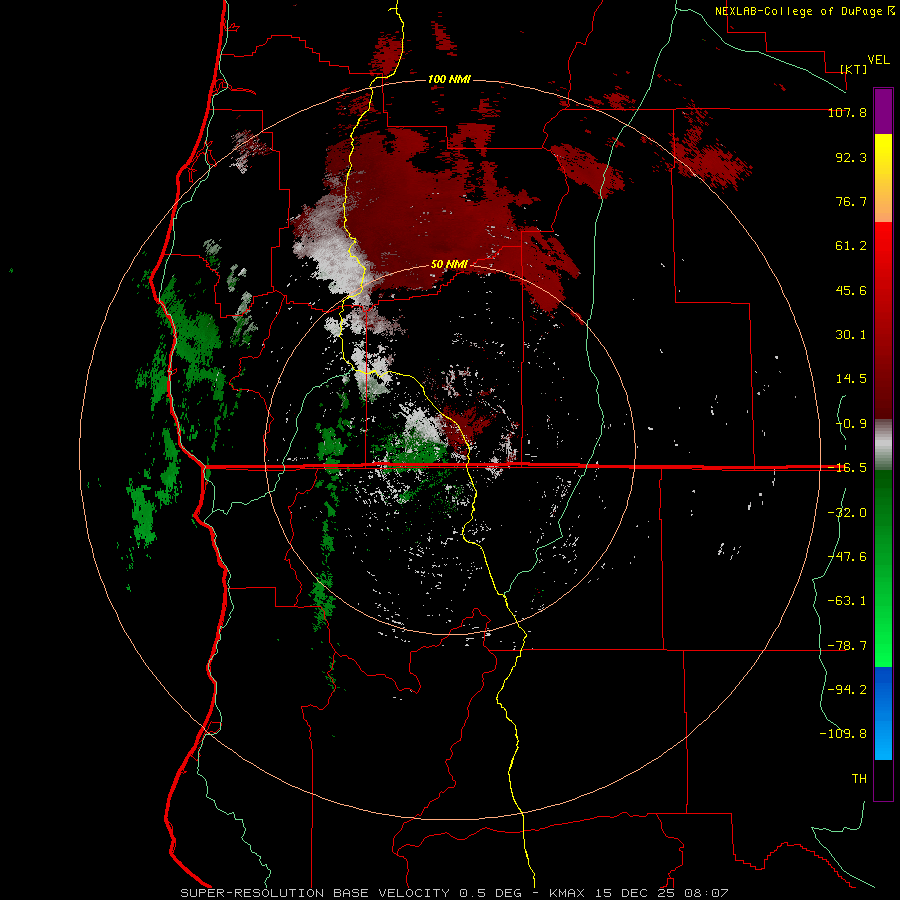Click the 14.5 legend value
The image size is (900, 900).
point(851,379)
